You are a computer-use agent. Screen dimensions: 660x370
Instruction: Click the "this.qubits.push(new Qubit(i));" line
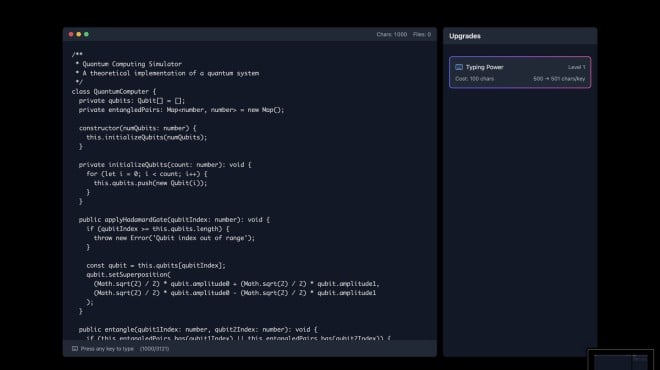tap(150, 183)
